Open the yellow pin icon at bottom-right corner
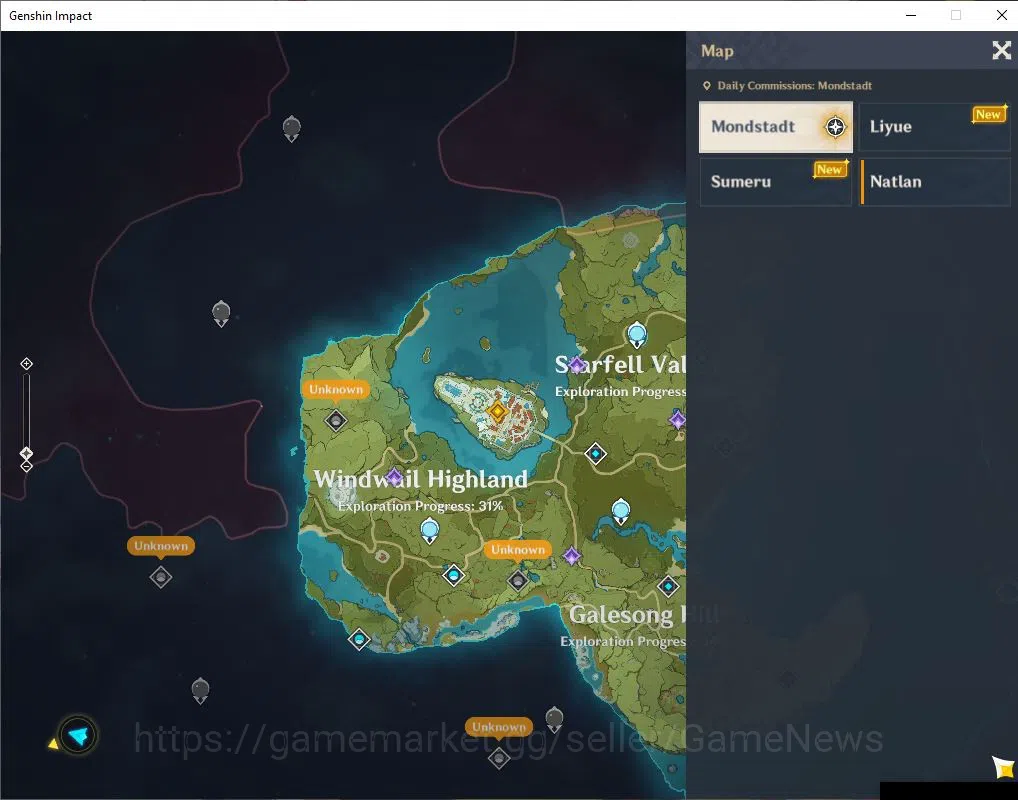The height and width of the screenshot is (800, 1018). point(1003,767)
